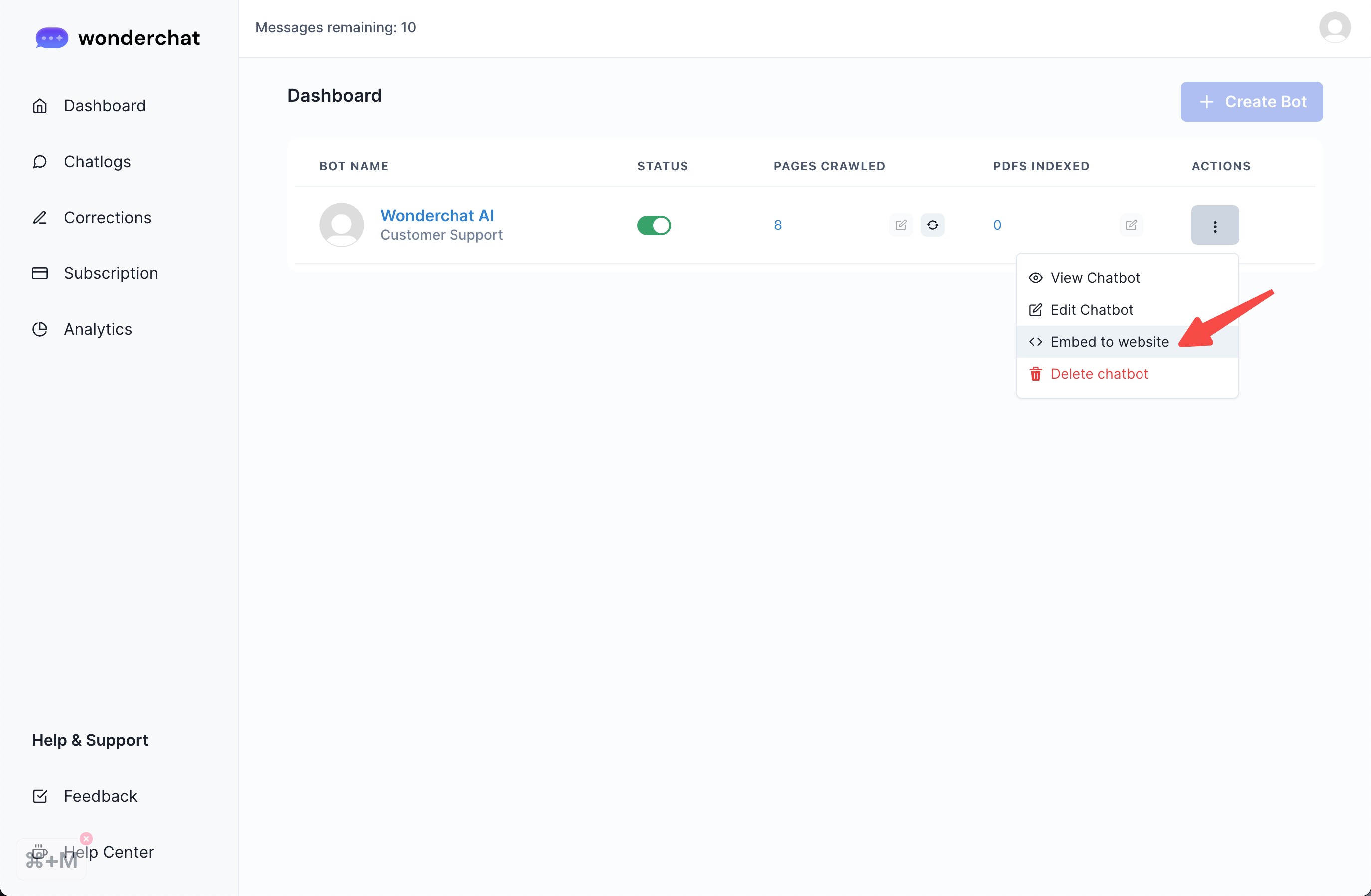Click the Feedback checkbox icon
Screen dimensions: 1371x896
(x=40, y=796)
